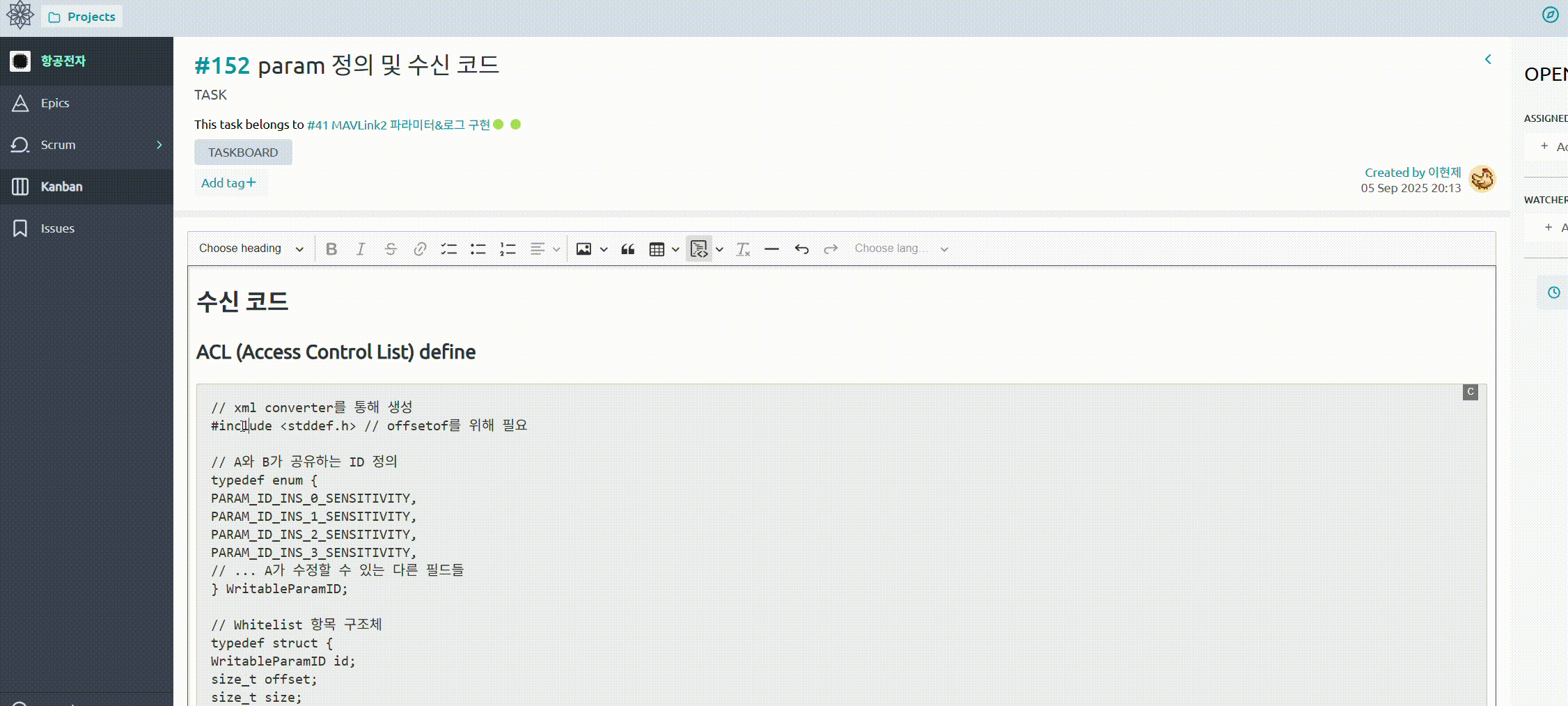Open parent task #41 MAVLink2 link
The image size is (1568, 706).
[x=399, y=125]
